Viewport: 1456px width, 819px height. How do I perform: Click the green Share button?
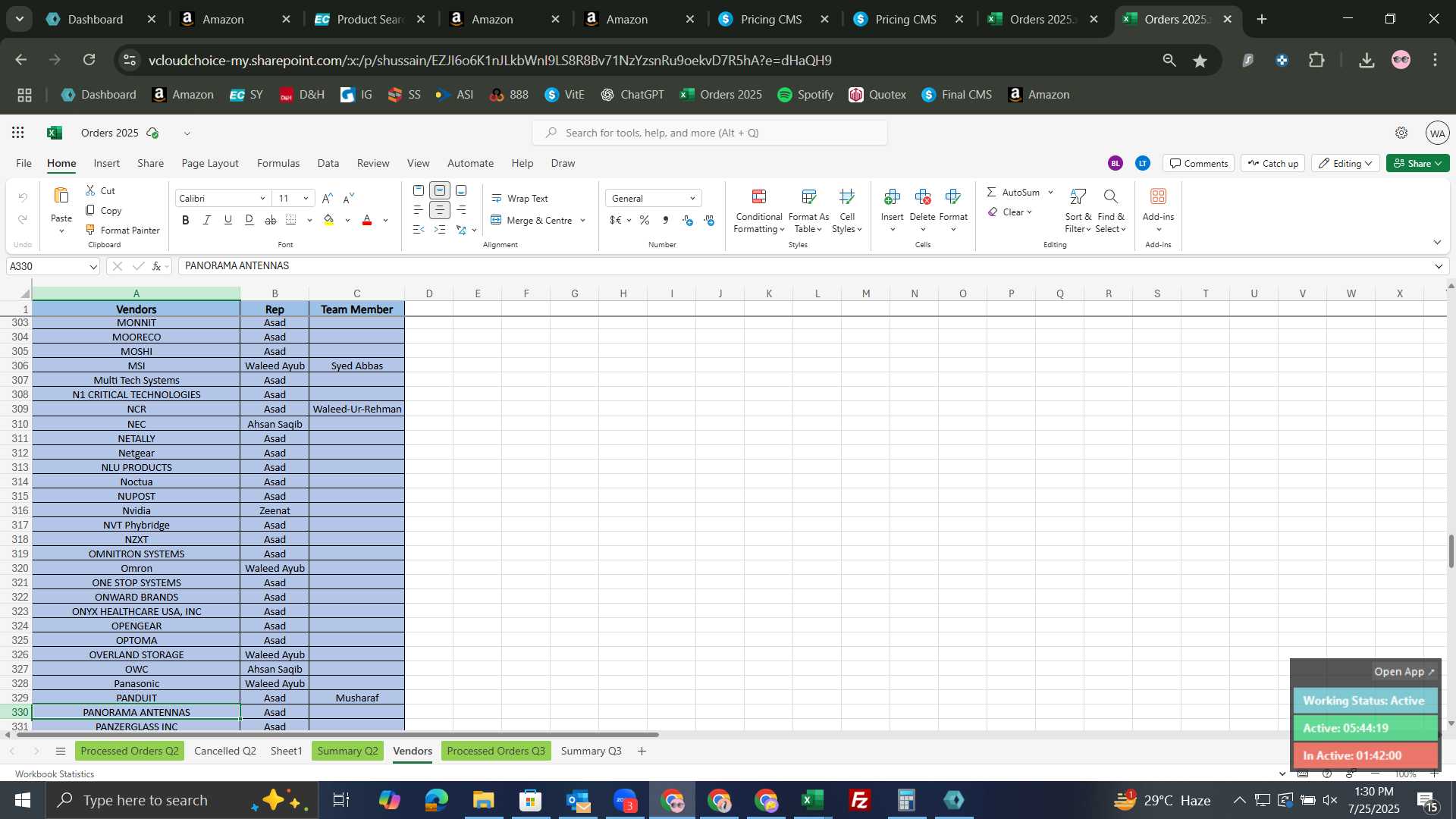[1417, 163]
